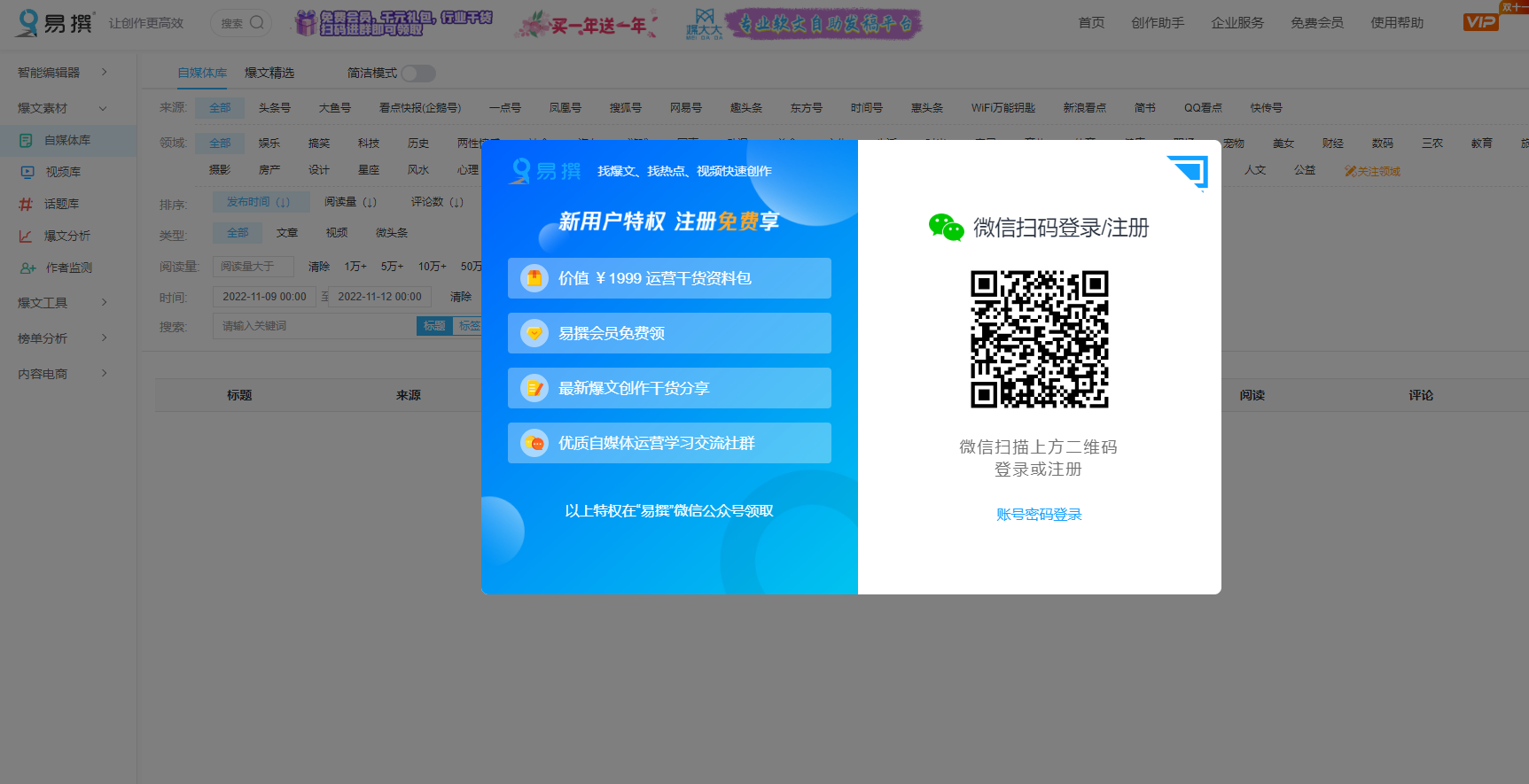The width and height of the screenshot is (1529, 784).
Task: Open 首页 in the top navigation
Action: coord(1091,23)
